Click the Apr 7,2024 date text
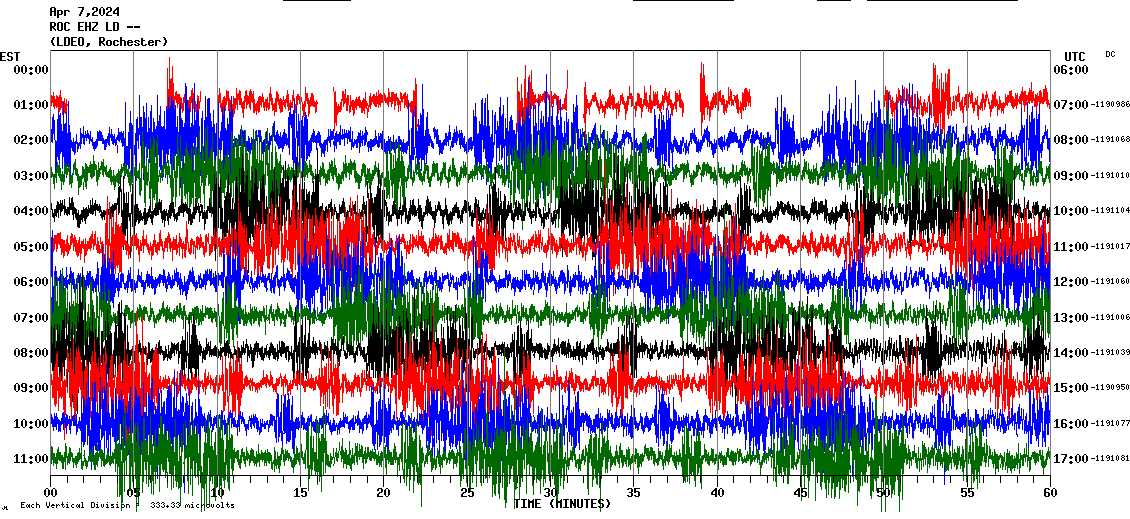The width and height of the screenshot is (1130, 519). (x=85, y=12)
